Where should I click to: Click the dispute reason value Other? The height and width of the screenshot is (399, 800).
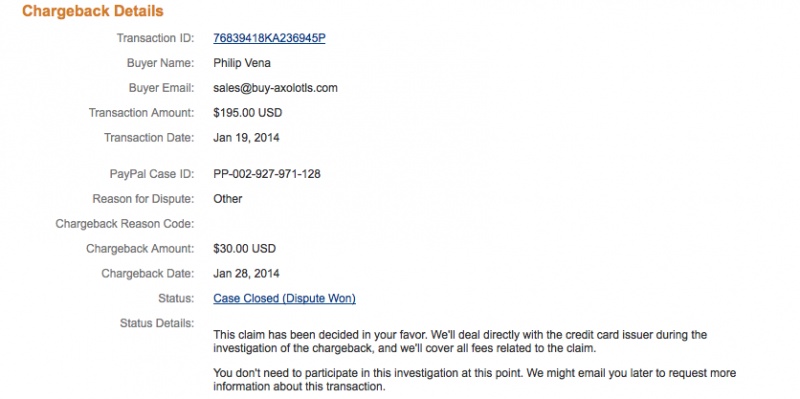(228, 199)
